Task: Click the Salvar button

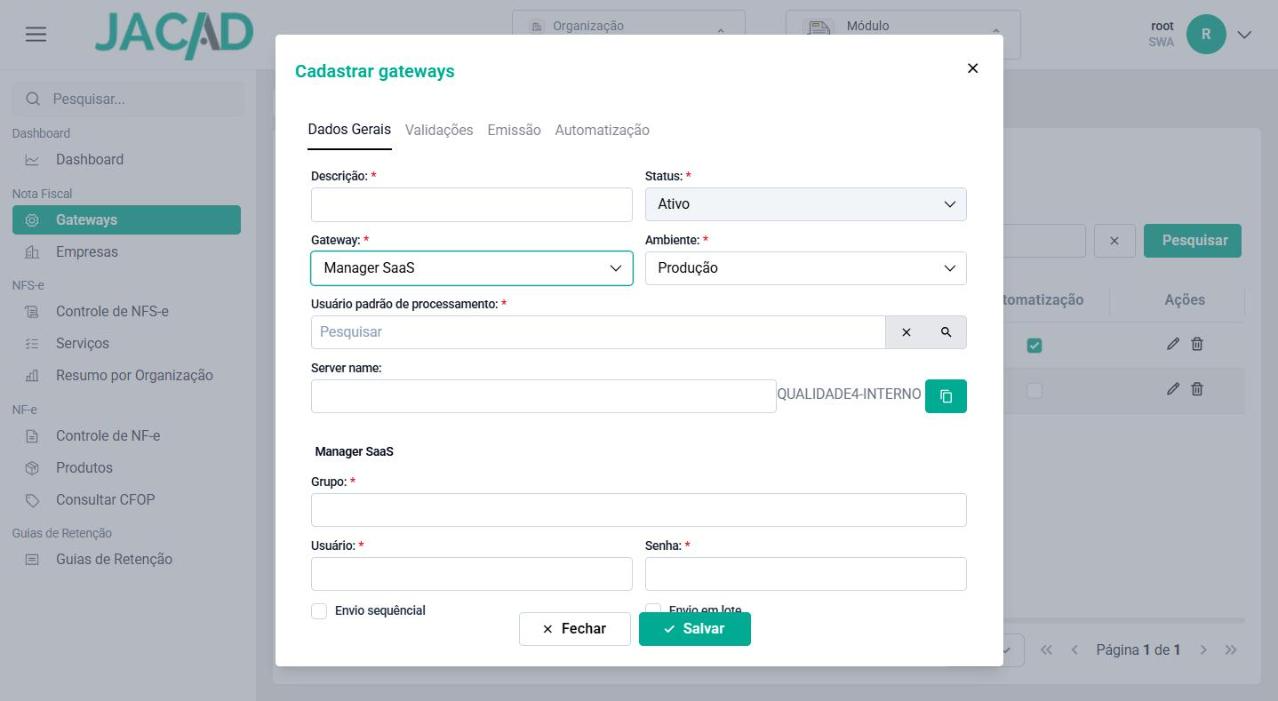Action: [x=695, y=629]
